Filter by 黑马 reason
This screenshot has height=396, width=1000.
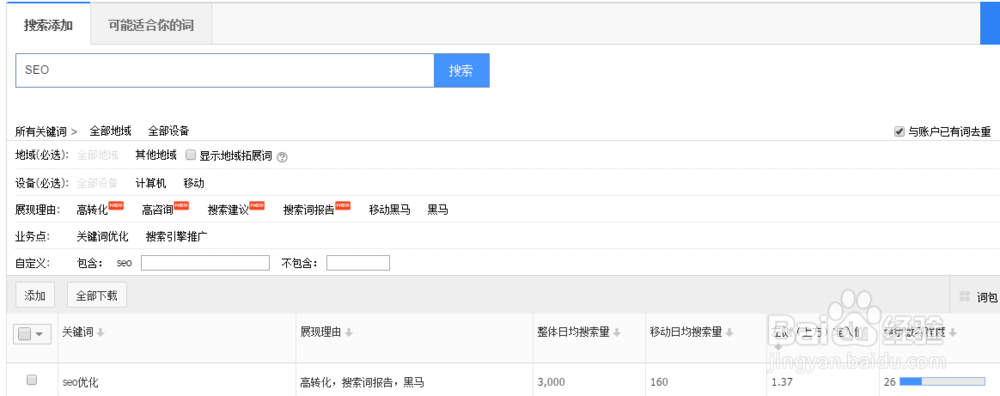(438, 210)
